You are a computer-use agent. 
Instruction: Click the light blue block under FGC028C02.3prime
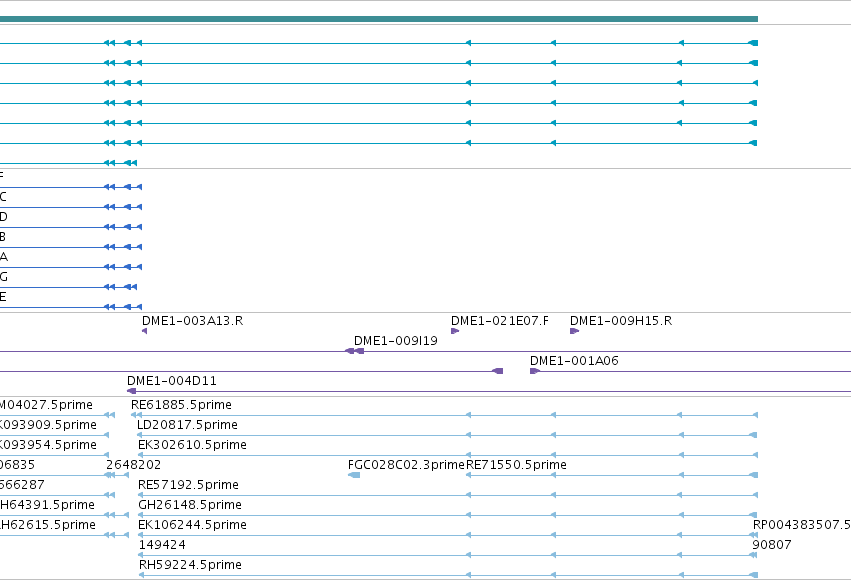coord(354,475)
